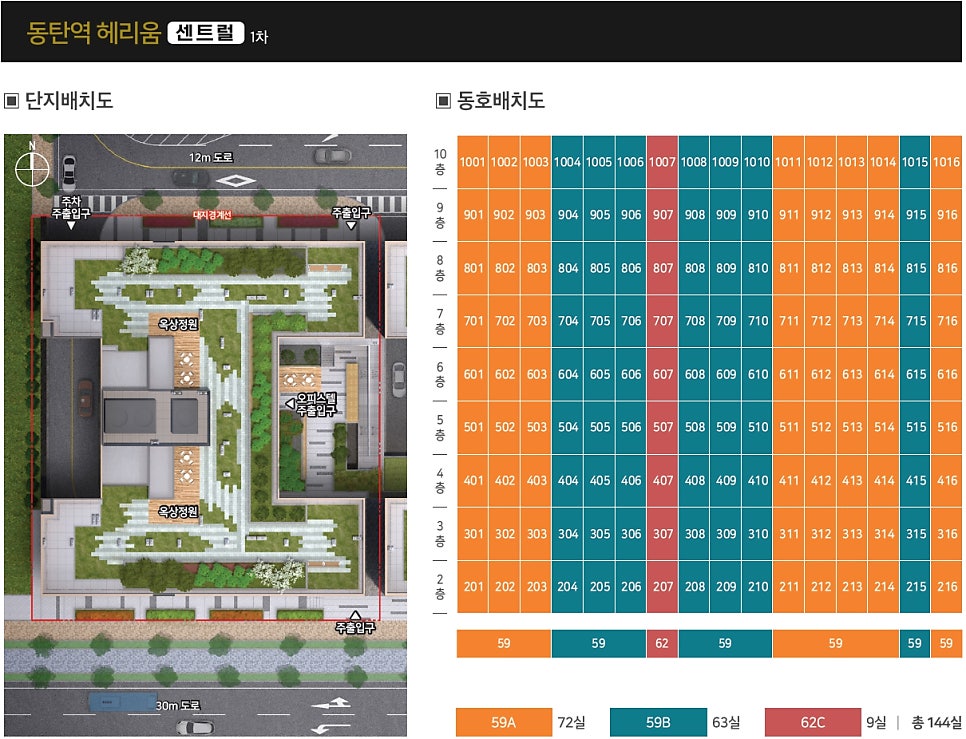Select unit 1007 on the 10th floor
The image size is (966, 739).
(662, 162)
